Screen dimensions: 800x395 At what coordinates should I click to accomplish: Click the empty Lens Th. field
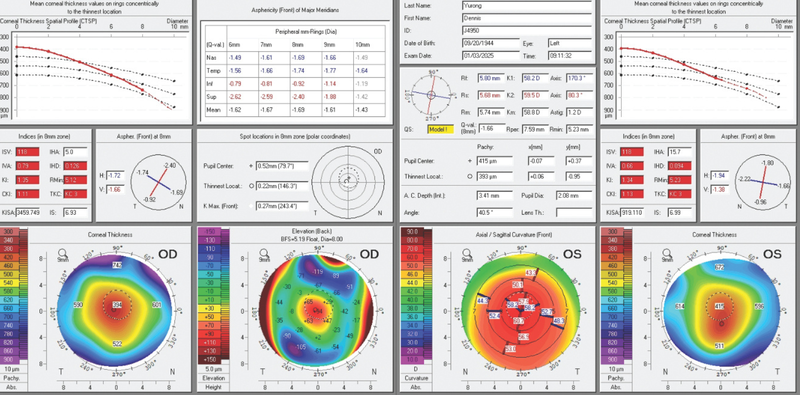click(574, 211)
